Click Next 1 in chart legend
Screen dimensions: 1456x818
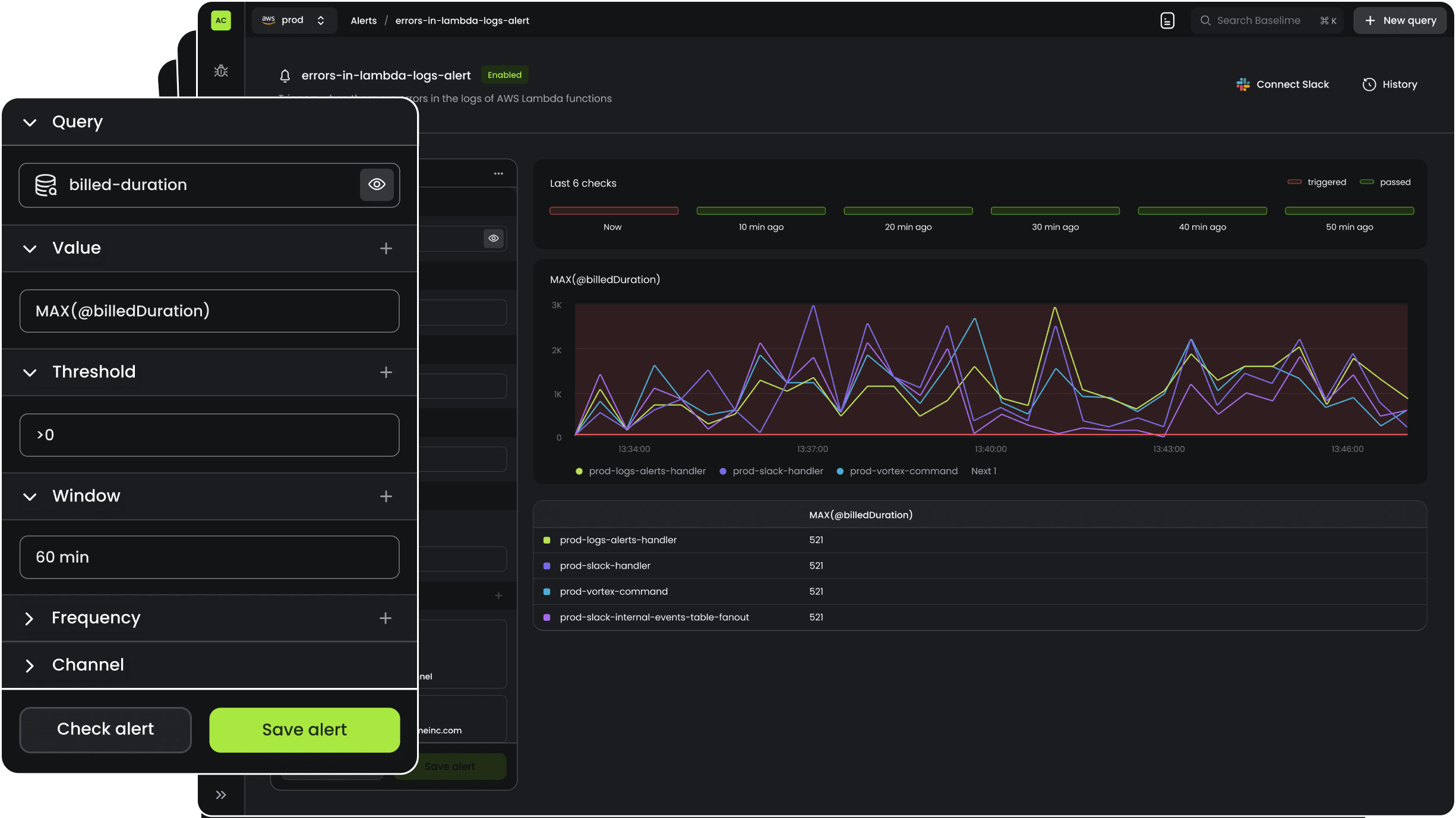pyautogui.click(x=983, y=471)
